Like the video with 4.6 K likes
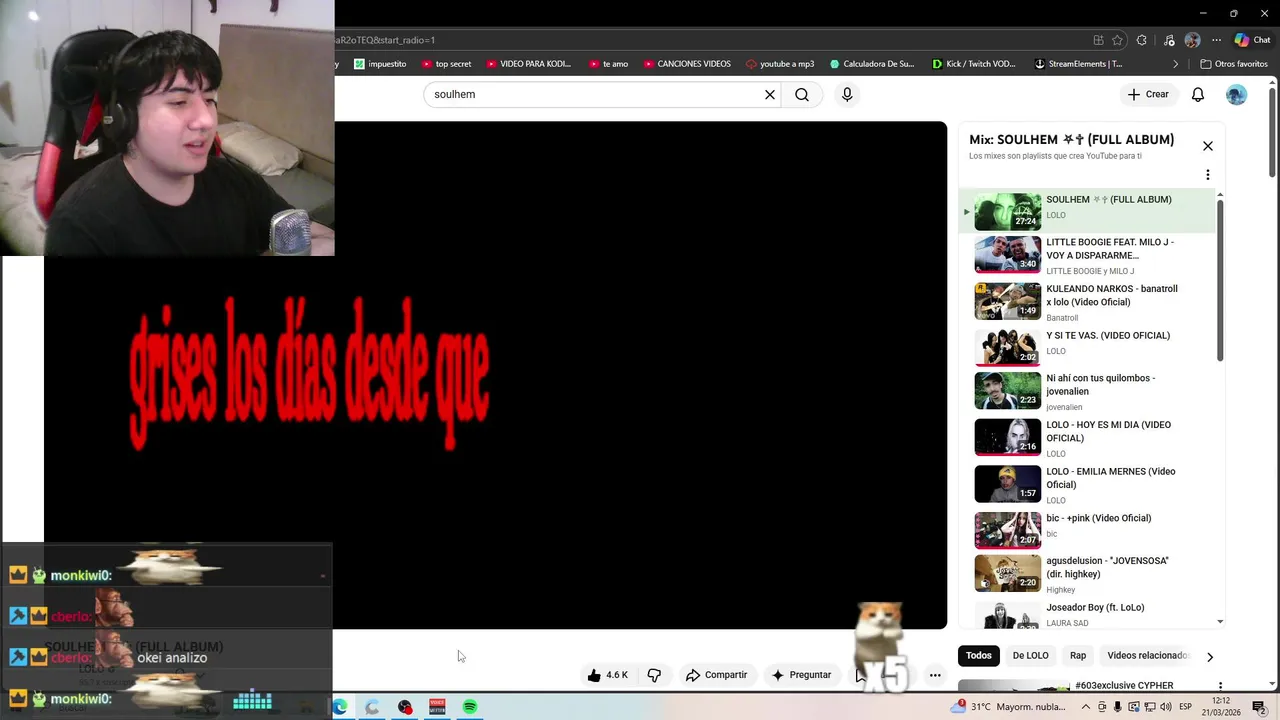The height and width of the screenshot is (720, 1280). tap(608, 675)
